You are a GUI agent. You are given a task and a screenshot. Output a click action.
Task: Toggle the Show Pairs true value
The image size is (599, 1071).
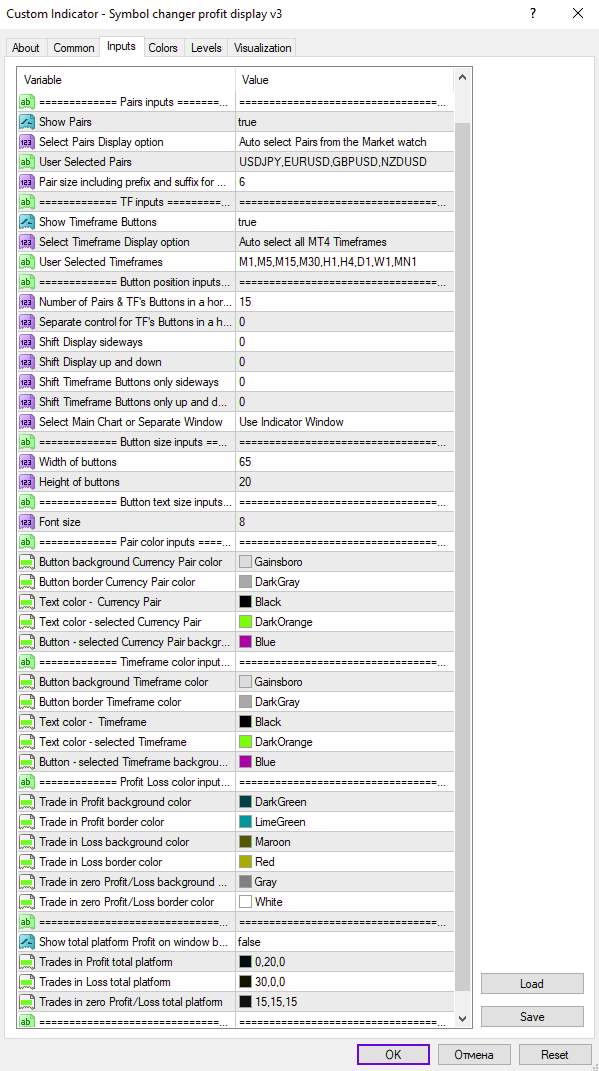point(344,122)
